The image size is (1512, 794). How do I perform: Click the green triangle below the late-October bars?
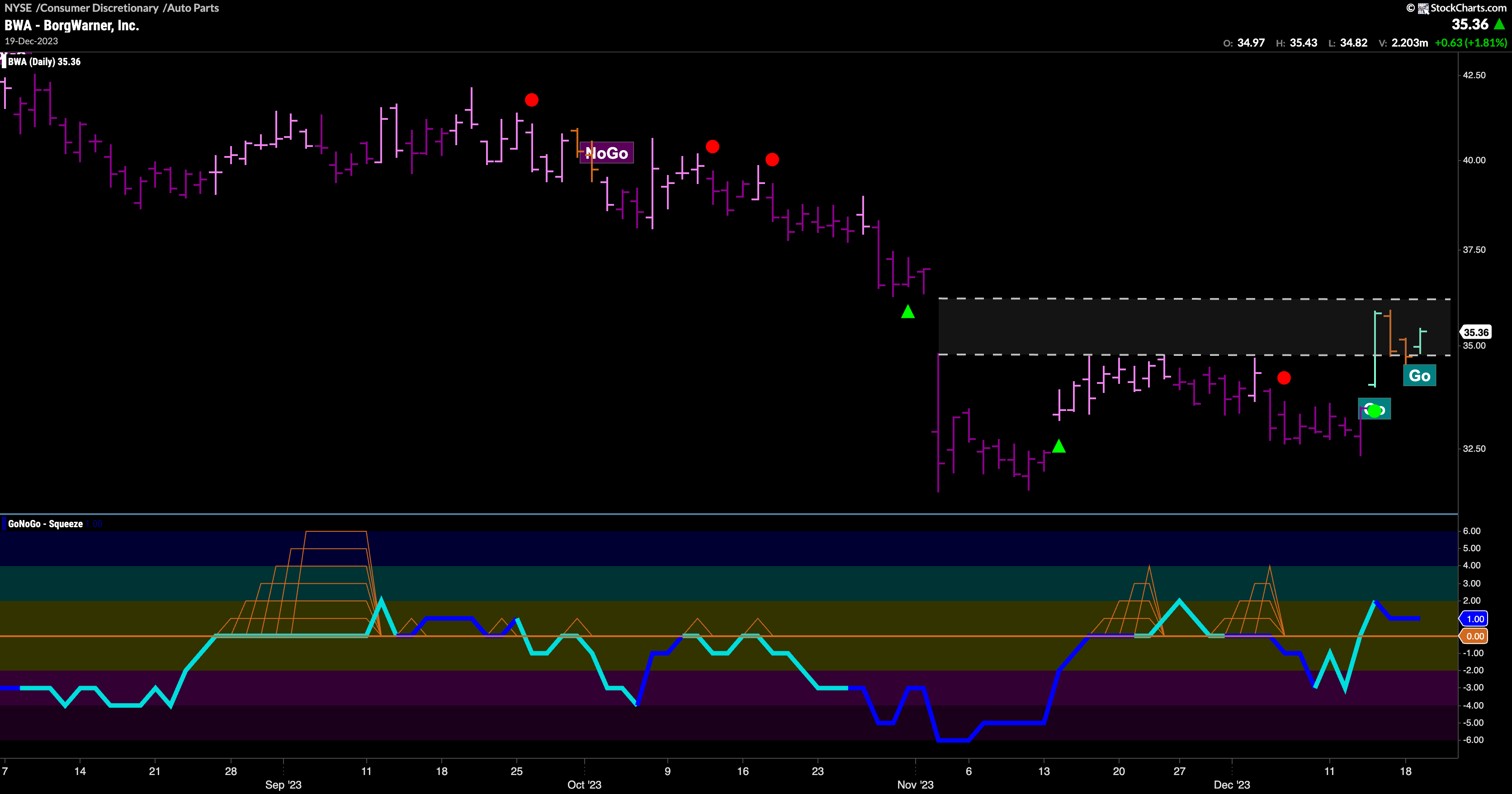(908, 312)
